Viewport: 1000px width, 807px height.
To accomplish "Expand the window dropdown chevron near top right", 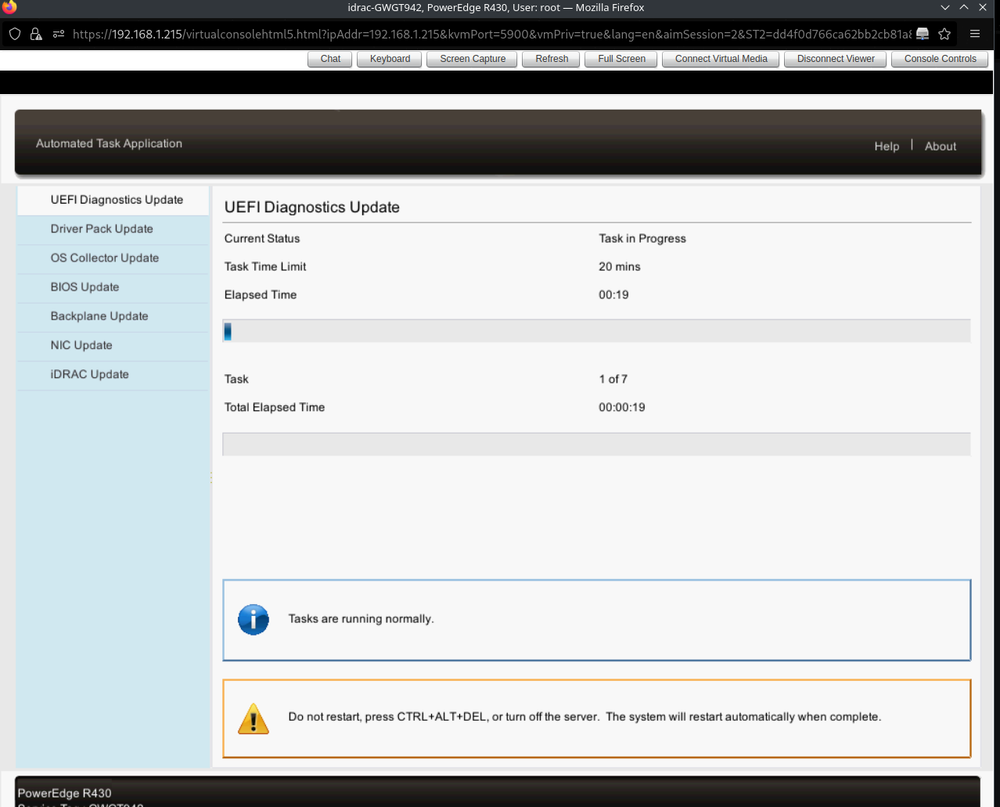I will (944, 7).
